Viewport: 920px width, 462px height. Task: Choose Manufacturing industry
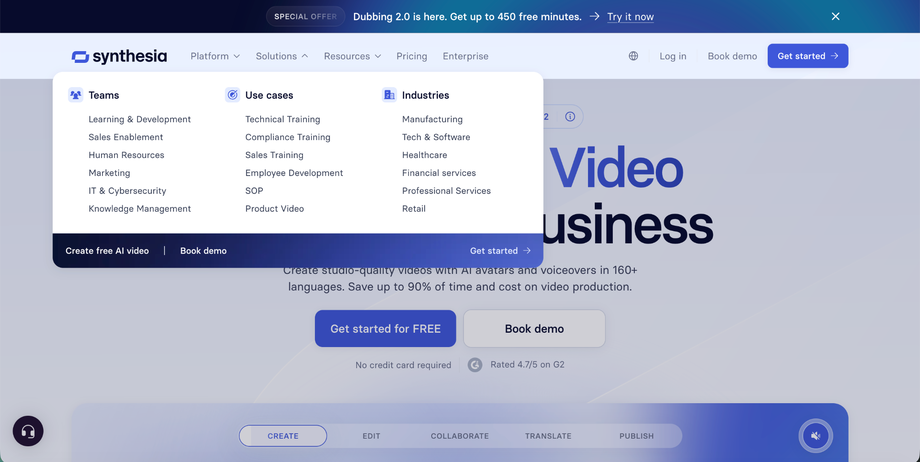pos(432,119)
